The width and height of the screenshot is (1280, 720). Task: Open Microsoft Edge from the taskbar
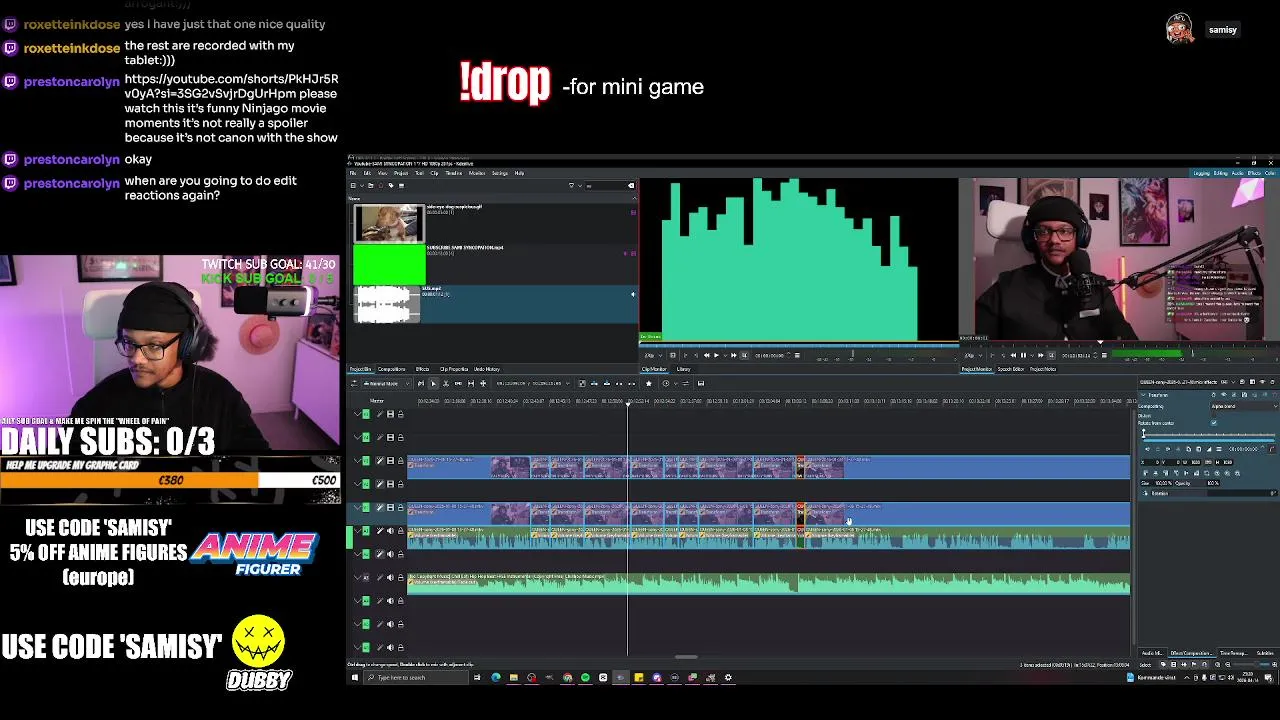point(496,677)
